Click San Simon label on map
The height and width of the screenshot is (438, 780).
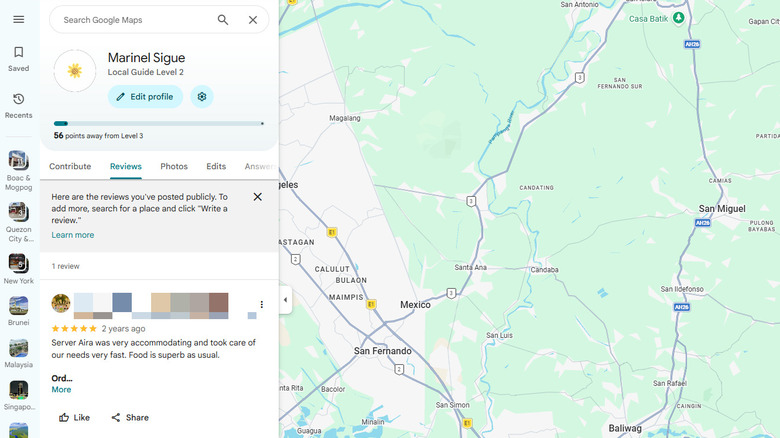click(x=452, y=405)
